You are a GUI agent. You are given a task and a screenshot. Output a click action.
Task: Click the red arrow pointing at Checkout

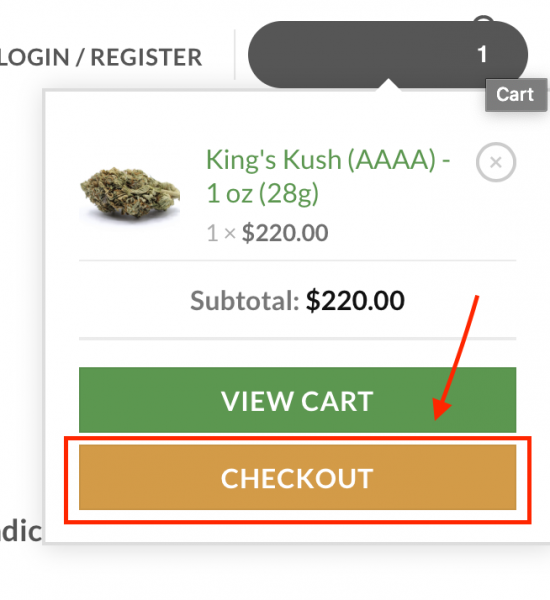[455, 358]
